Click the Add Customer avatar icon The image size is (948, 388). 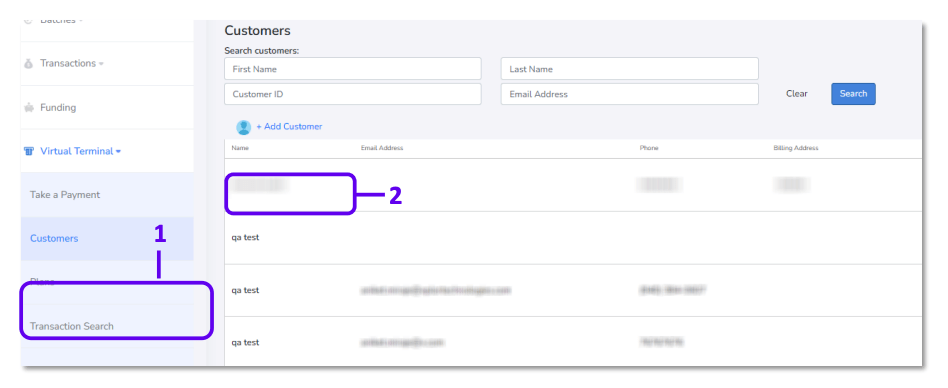tap(244, 127)
